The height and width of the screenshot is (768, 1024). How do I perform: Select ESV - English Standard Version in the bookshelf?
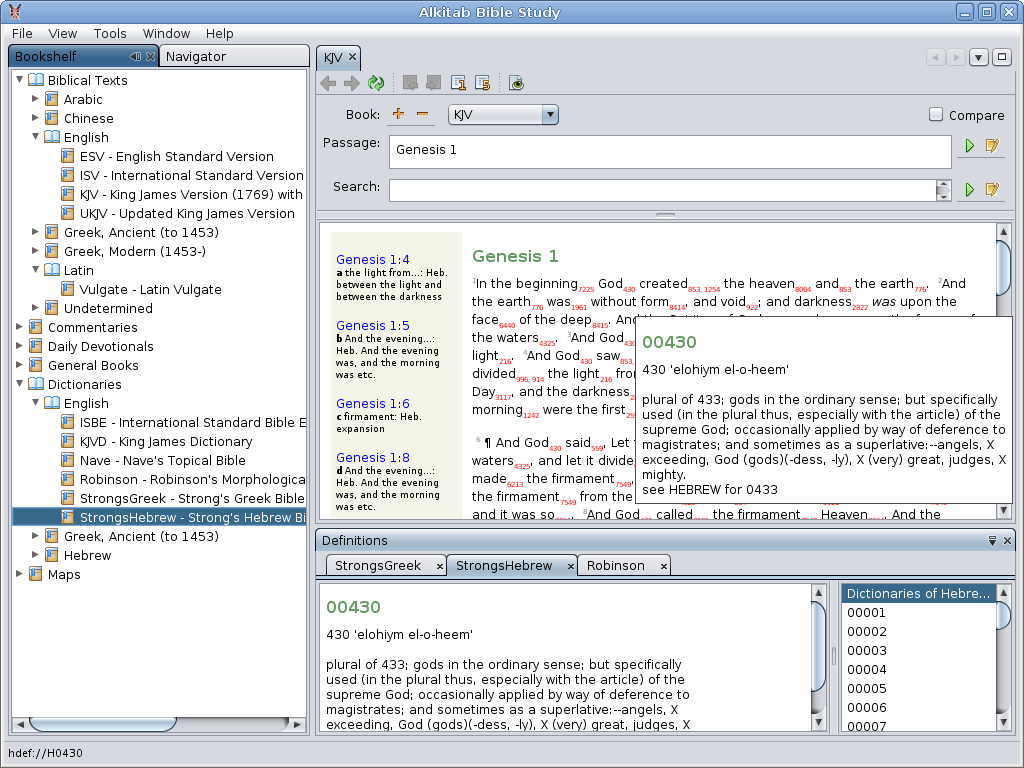coord(176,156)
